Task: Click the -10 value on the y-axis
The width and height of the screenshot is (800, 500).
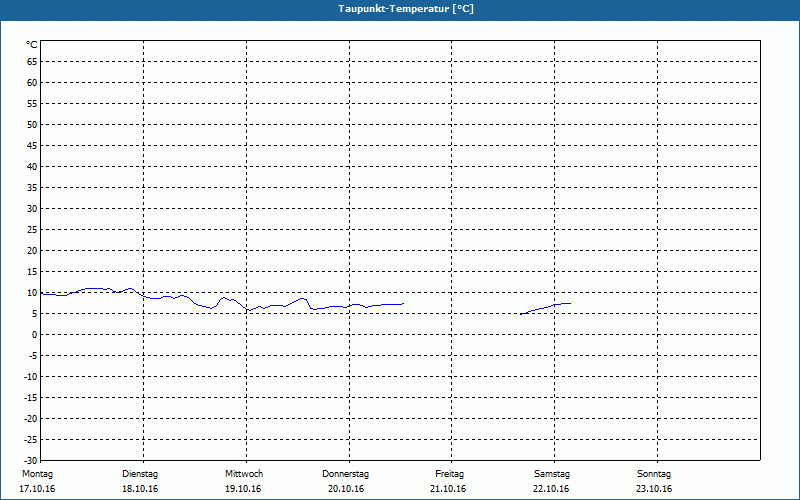Action: 30,377
